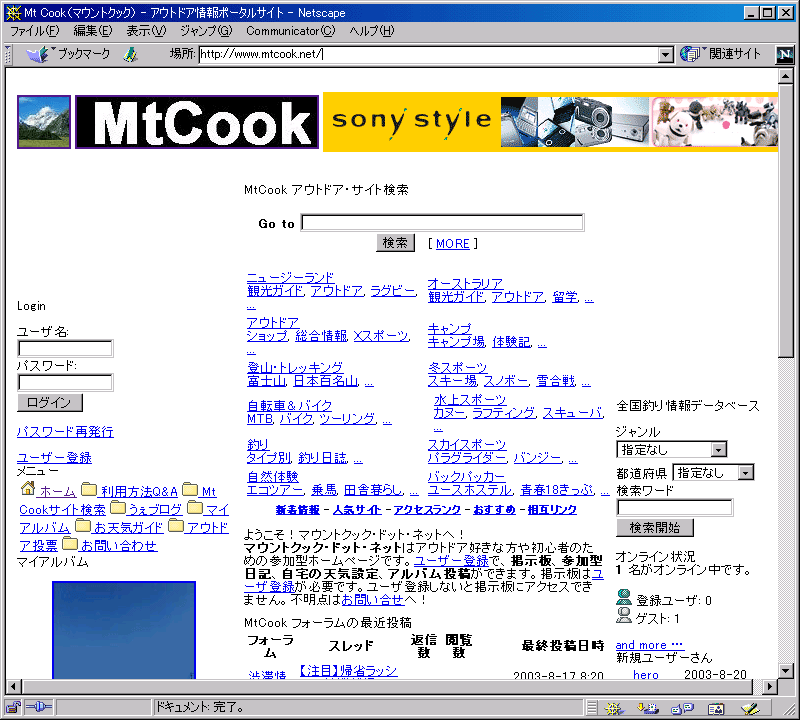The width and height of the screenshot is (800, 720).
Task: Click the horizontal scrollbar right arrow
Action: [x=770, y=686]
